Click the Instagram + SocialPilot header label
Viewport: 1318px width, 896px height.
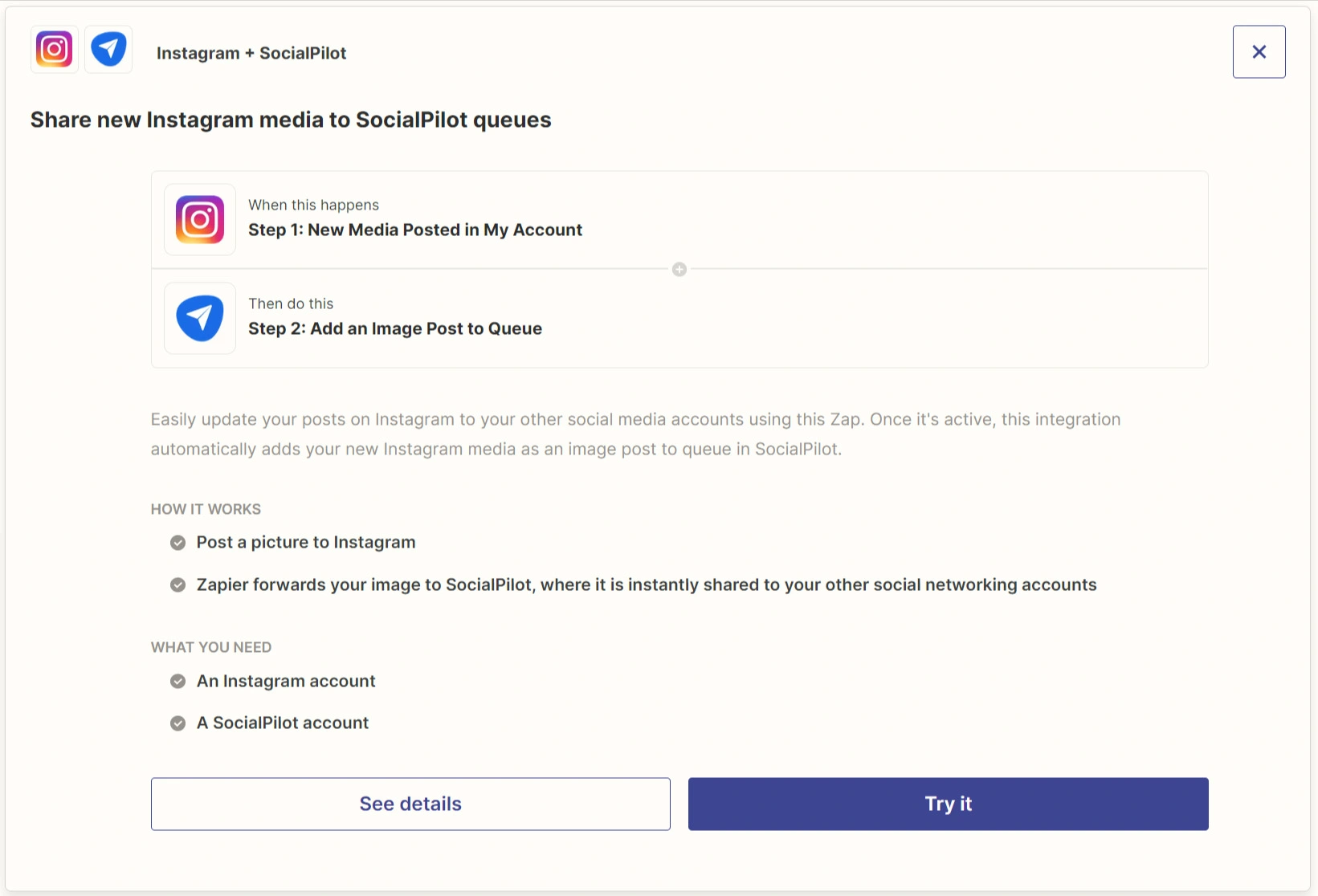click(x=251, y=53)
